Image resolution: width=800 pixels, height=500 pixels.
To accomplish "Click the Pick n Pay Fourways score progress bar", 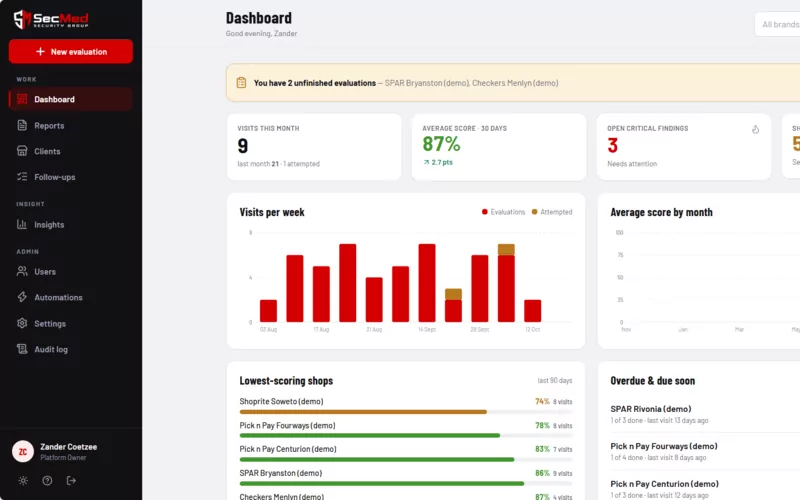I will 406,435.
